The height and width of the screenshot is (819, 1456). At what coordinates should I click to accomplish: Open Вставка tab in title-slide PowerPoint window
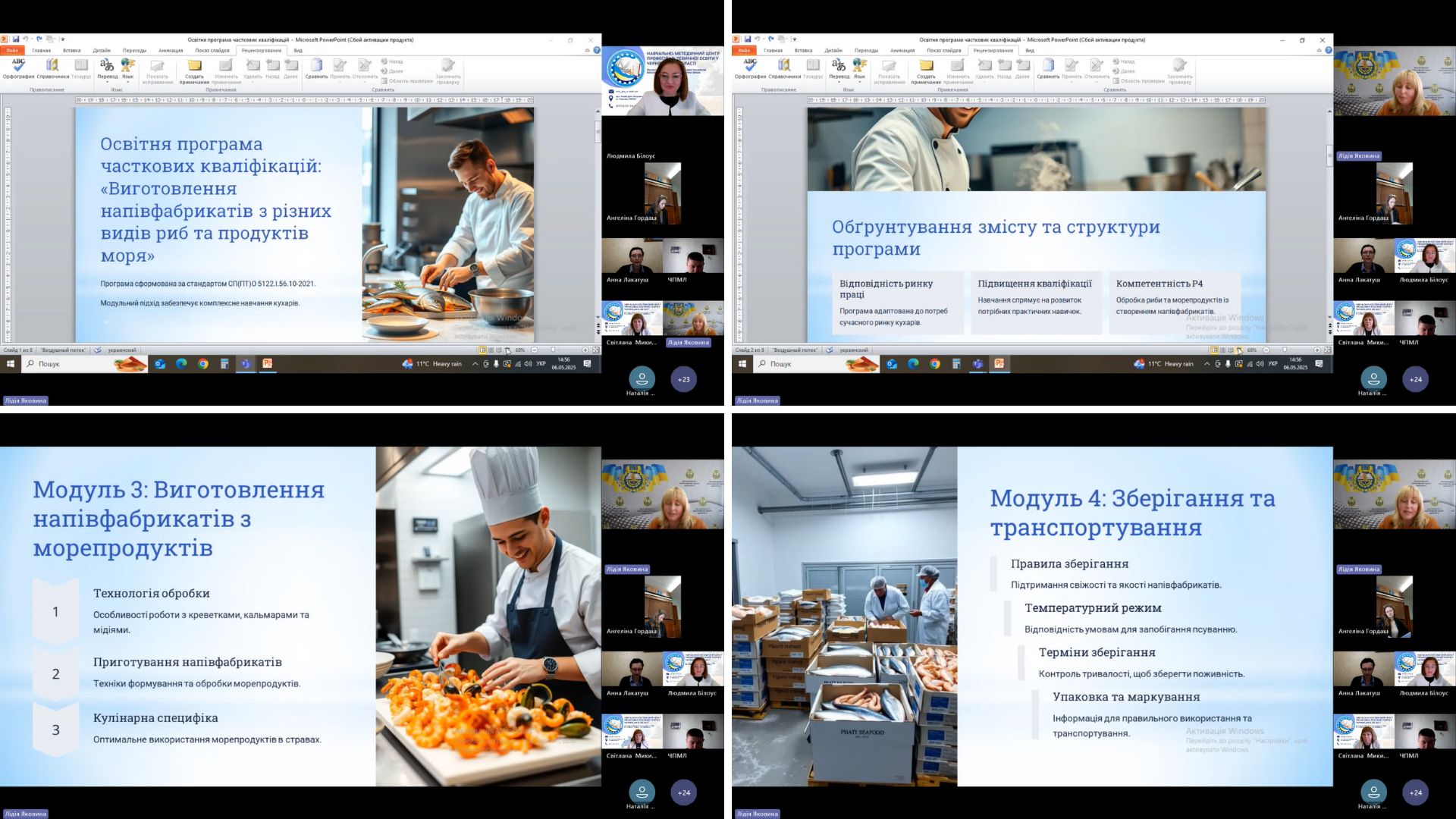pos(72,50)
